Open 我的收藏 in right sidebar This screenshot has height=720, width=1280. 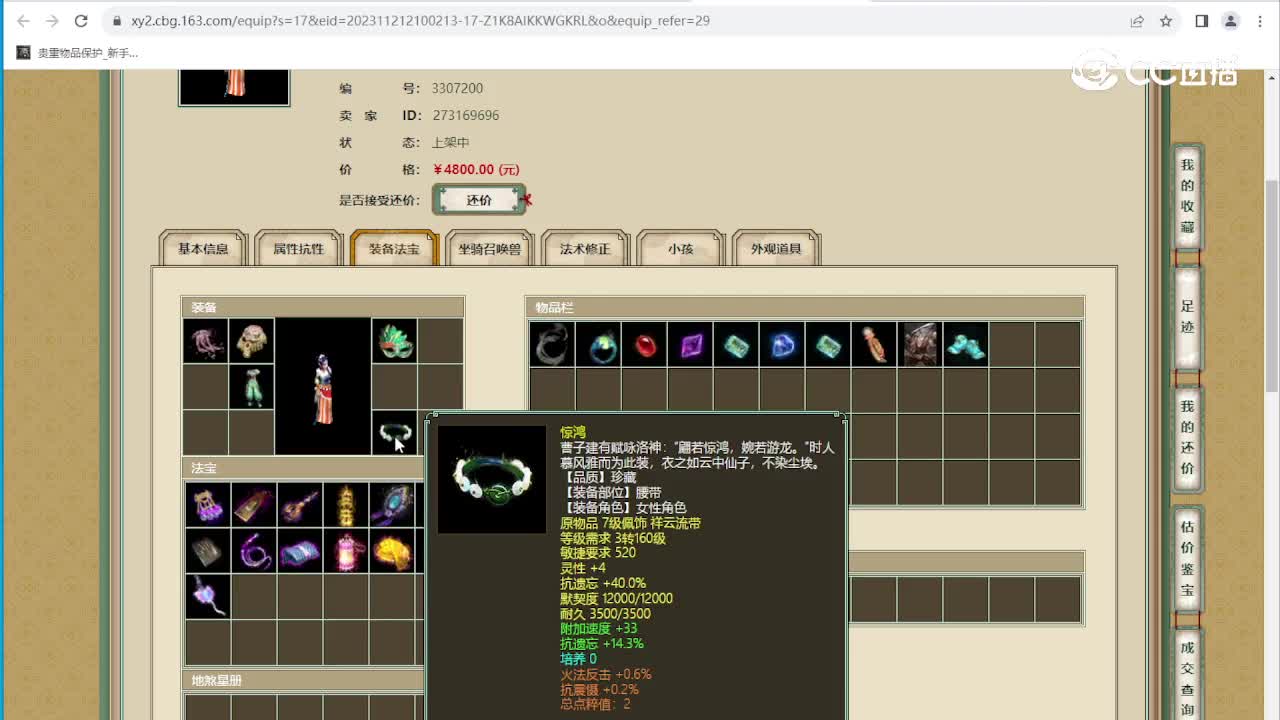[x=1187, y=195]
